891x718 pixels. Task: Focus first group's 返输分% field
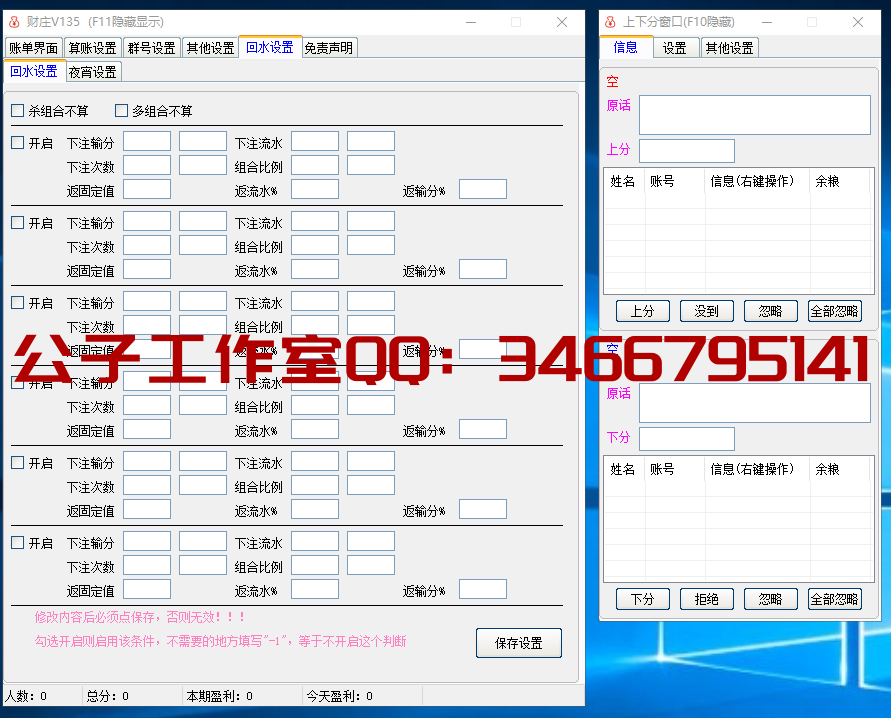pos(483,189)
